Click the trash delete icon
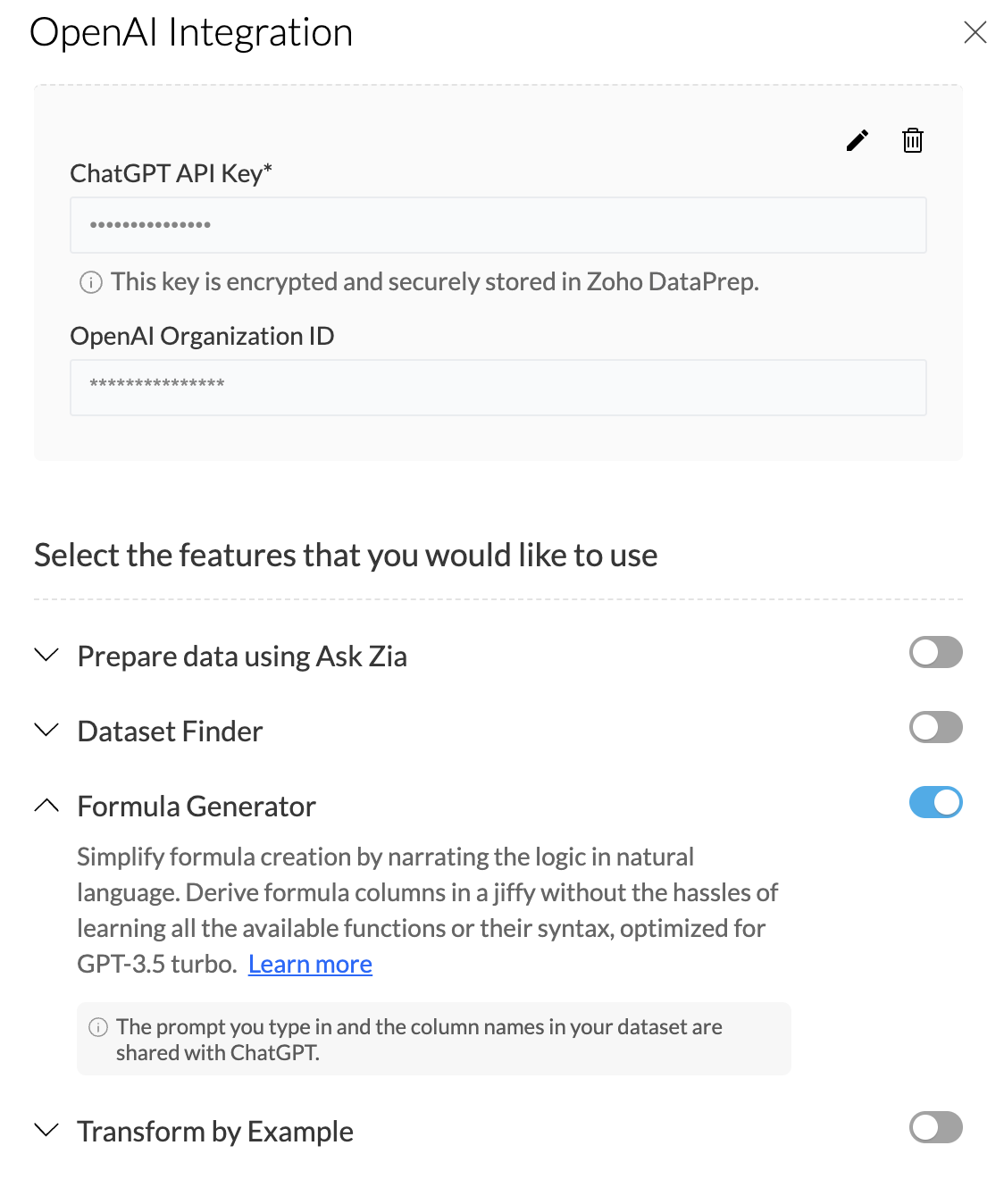 point(912,140)
